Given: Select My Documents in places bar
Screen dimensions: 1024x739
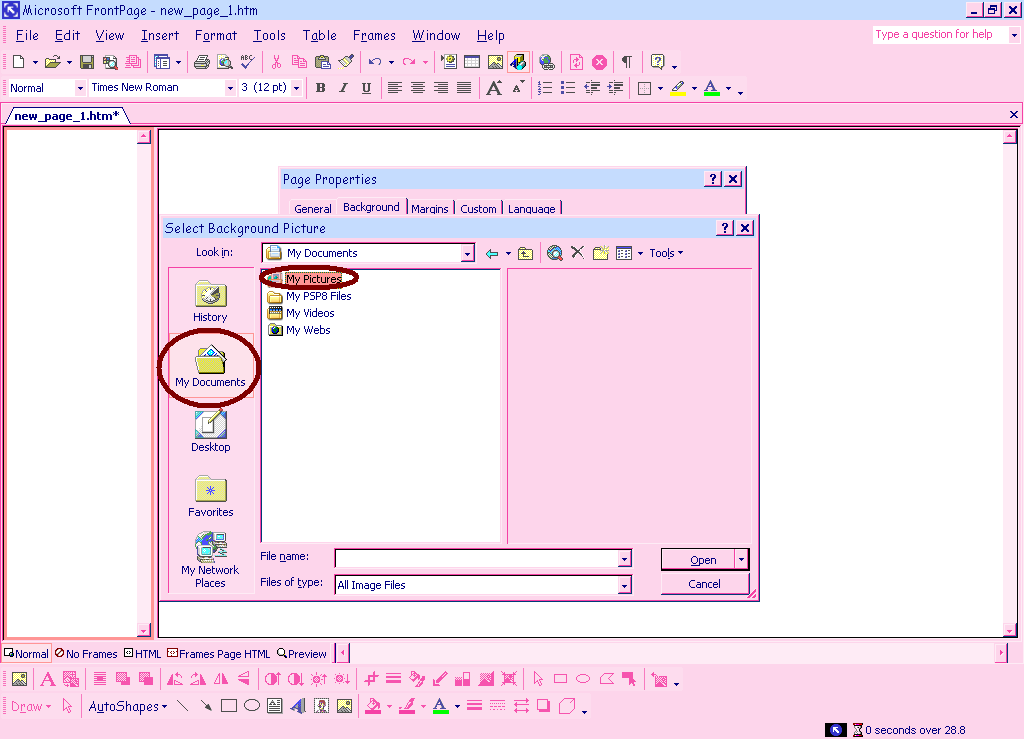Looking at the screenshot, I should (210, 366).
